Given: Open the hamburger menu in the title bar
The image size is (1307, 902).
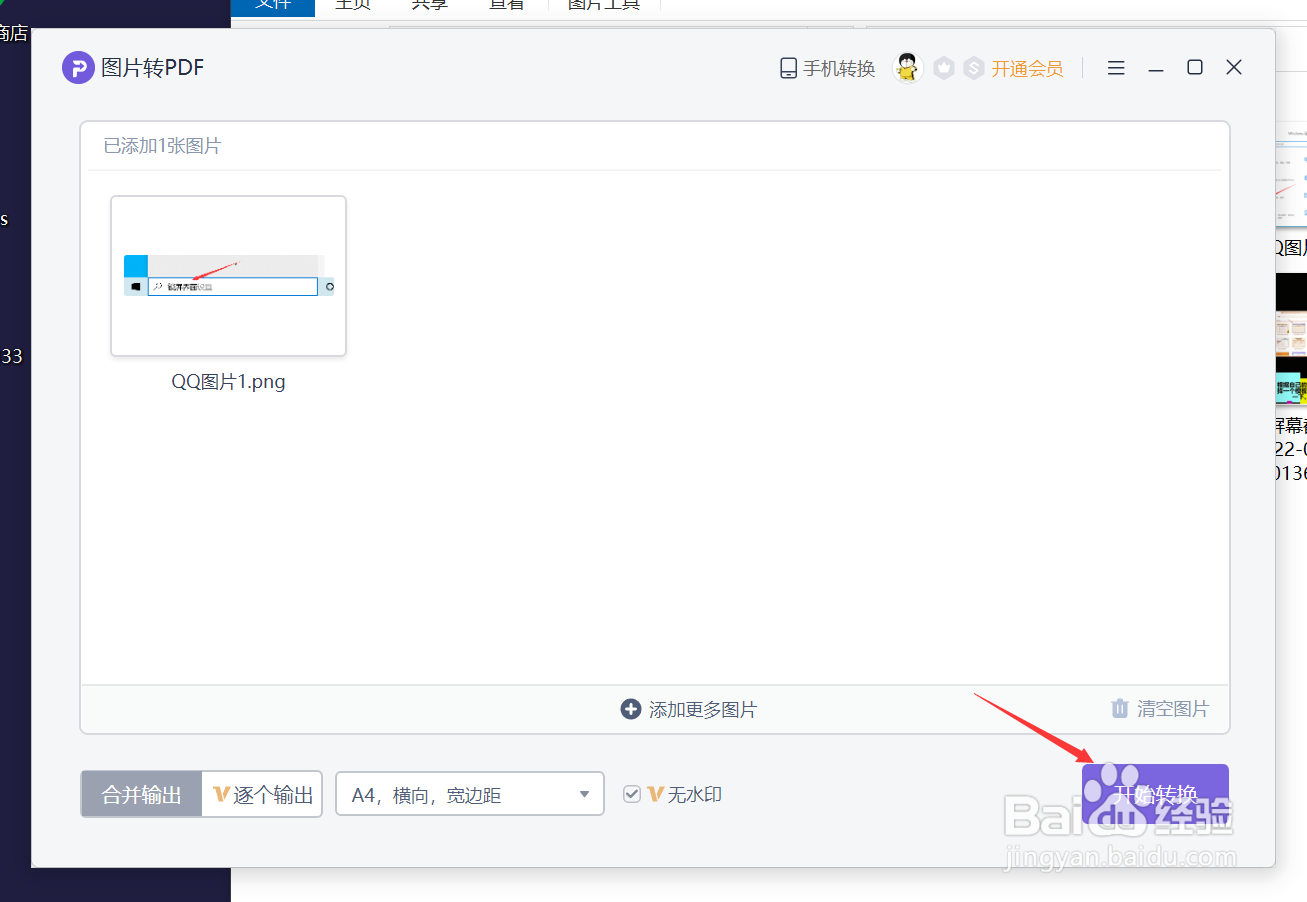Looking at the screenshot, I should click(x=1115, y=67).
